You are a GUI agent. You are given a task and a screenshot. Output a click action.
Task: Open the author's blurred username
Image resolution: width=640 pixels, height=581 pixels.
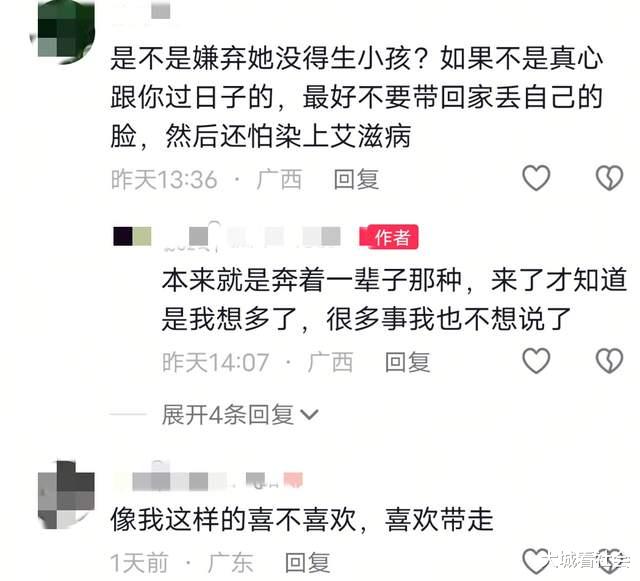tap(251, 236)
